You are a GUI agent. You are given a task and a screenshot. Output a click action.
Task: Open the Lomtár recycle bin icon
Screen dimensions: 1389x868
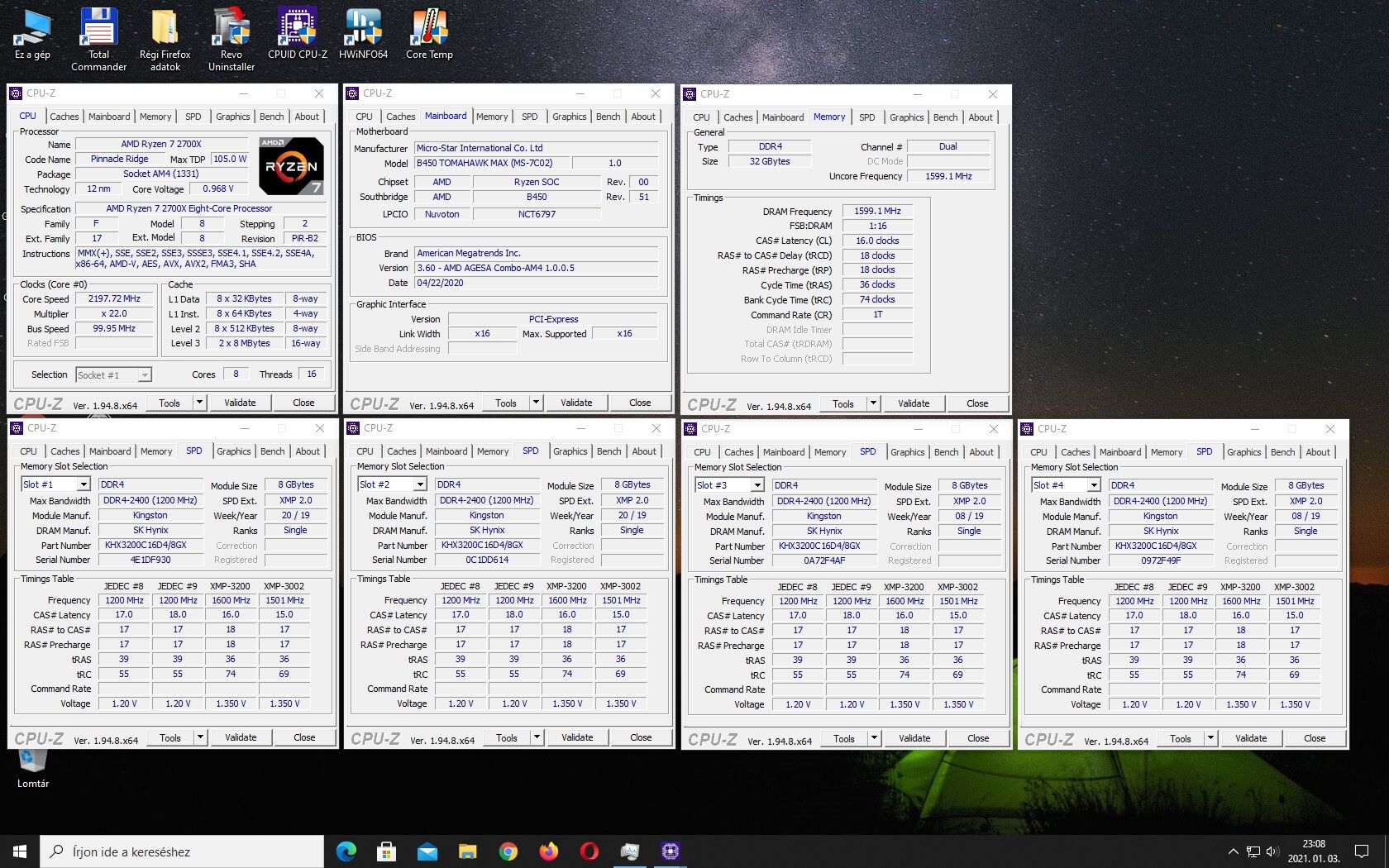click(33, 769)
